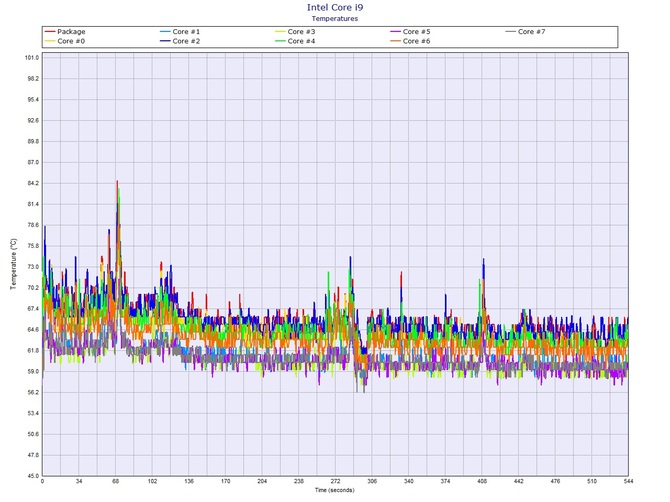Click the Core #4 legend entry
The height and width of the screenshot is (502, 670).
point(295,41)
